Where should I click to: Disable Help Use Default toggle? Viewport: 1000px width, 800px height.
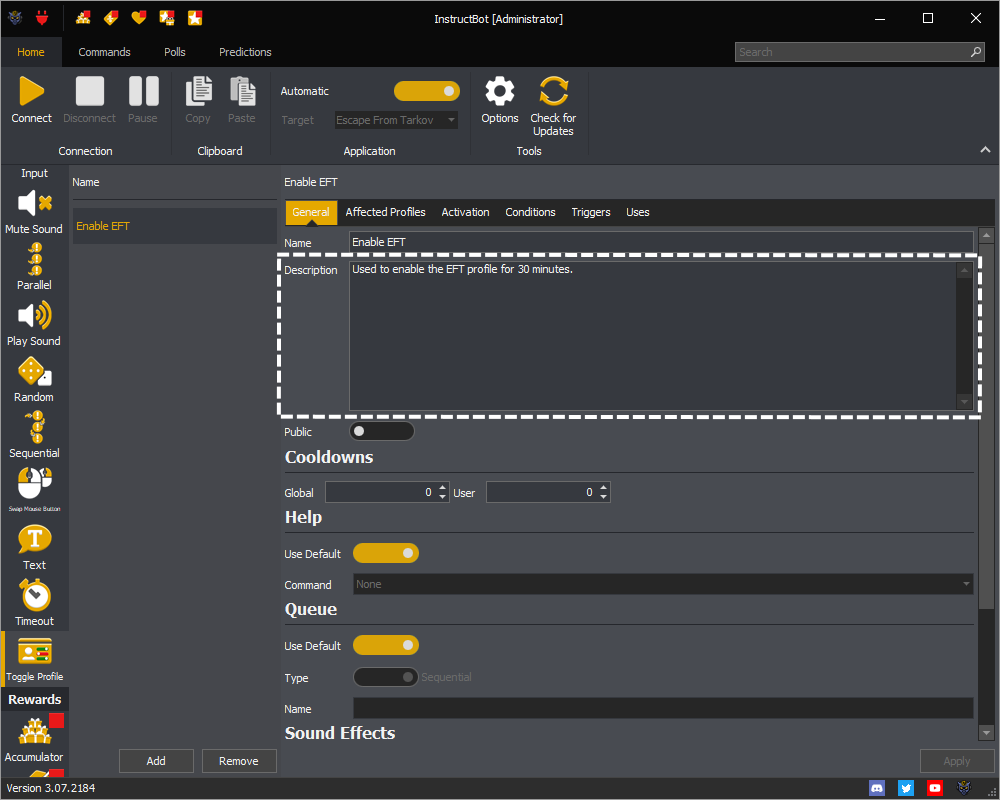tap(386, 553)
